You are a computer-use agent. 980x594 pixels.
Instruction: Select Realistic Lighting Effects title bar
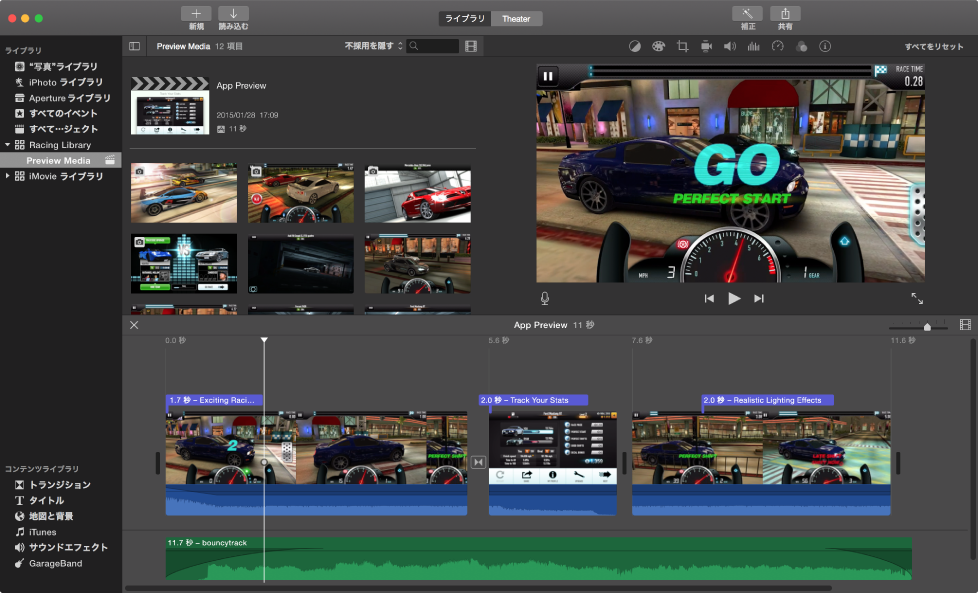pyautogui.click(x=768, y=400)
